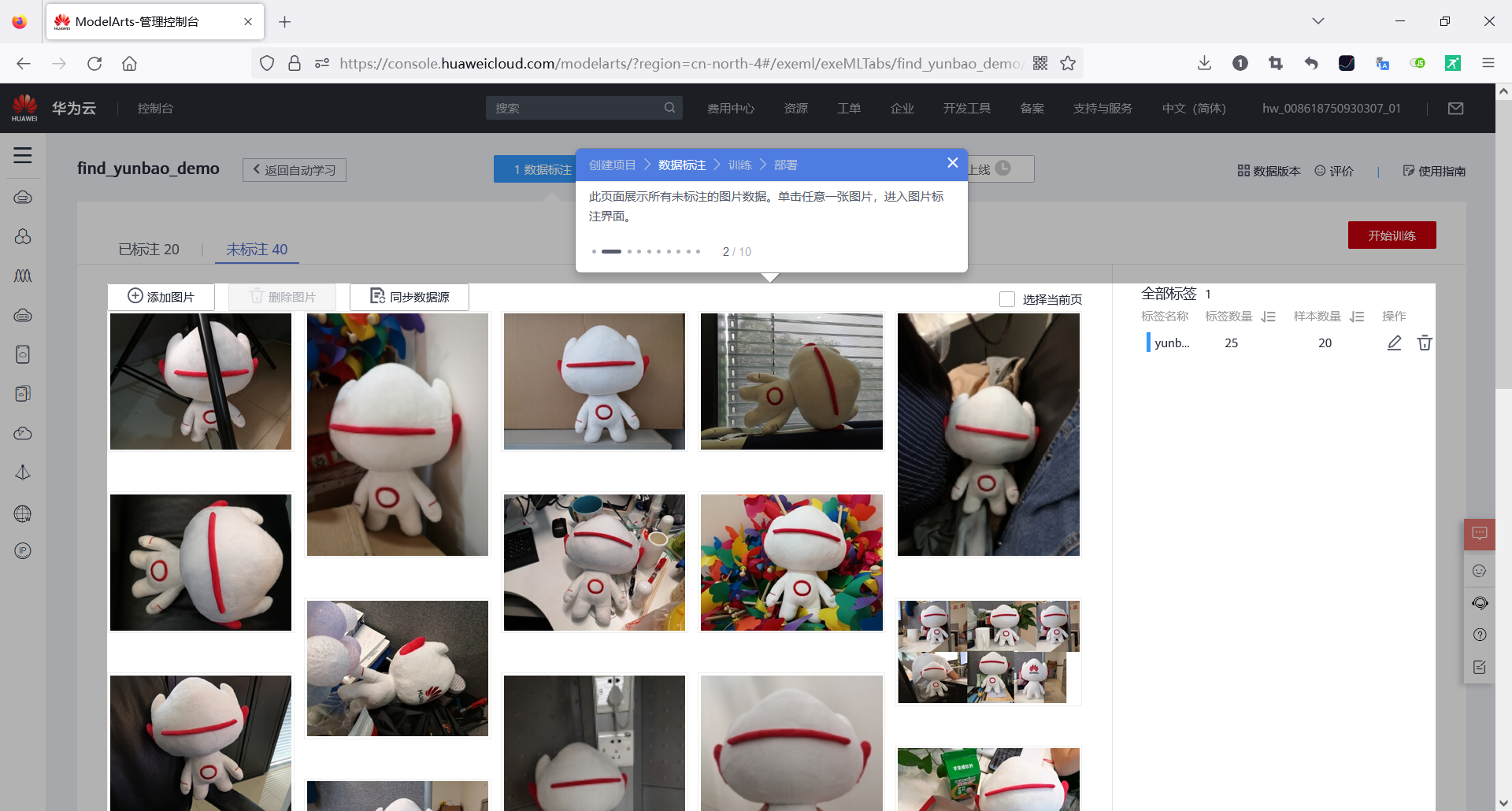This screenshot has width=1512, height=811.
Task: Switch to the 未标注 40 tab
Action: [257, 250]
